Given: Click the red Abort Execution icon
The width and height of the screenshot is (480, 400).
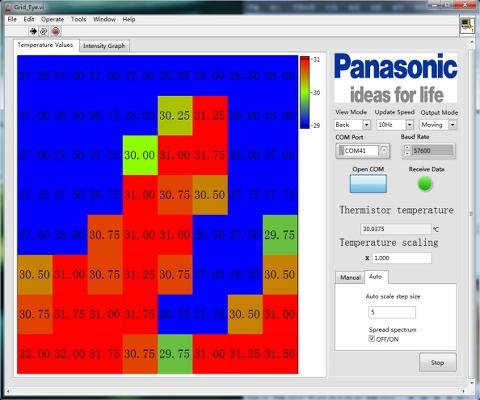Looking at the screenshot, I should click(x=56, y=31).
